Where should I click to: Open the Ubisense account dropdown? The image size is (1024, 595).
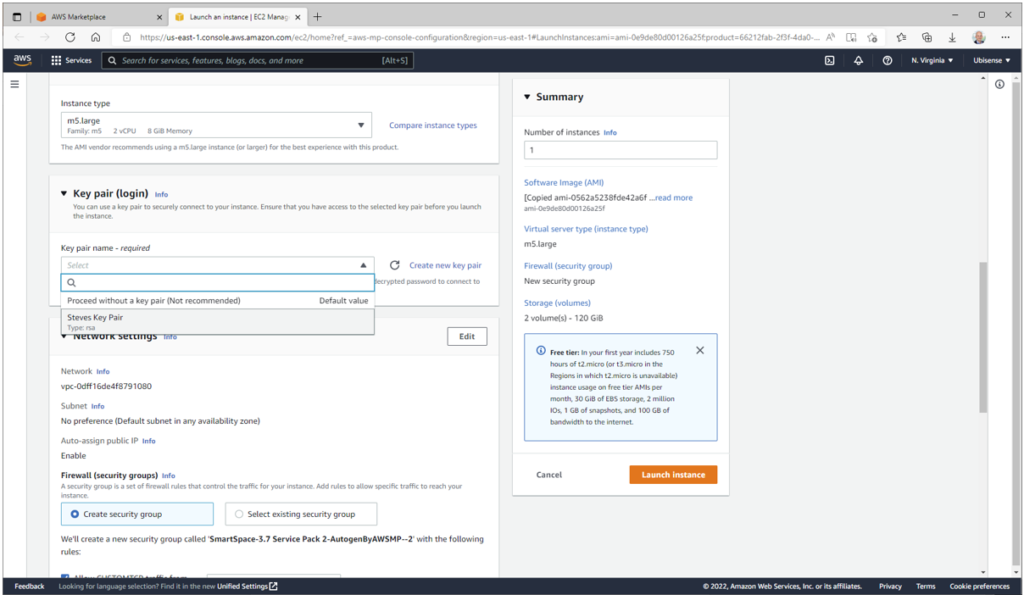991,60
